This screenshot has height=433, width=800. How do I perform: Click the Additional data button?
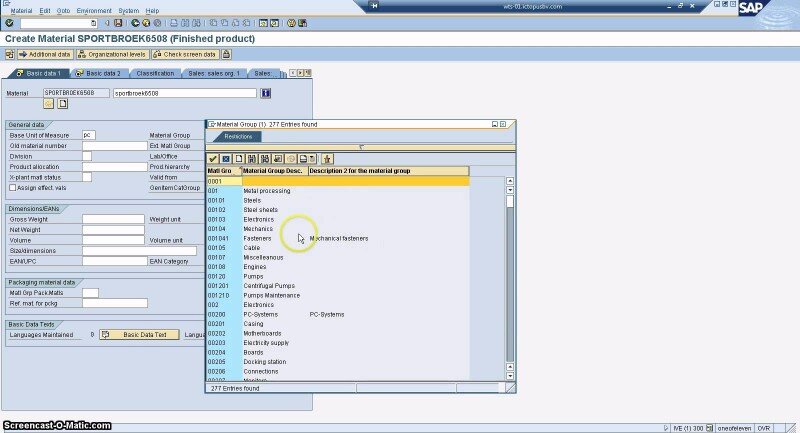[x=44, y=54]
